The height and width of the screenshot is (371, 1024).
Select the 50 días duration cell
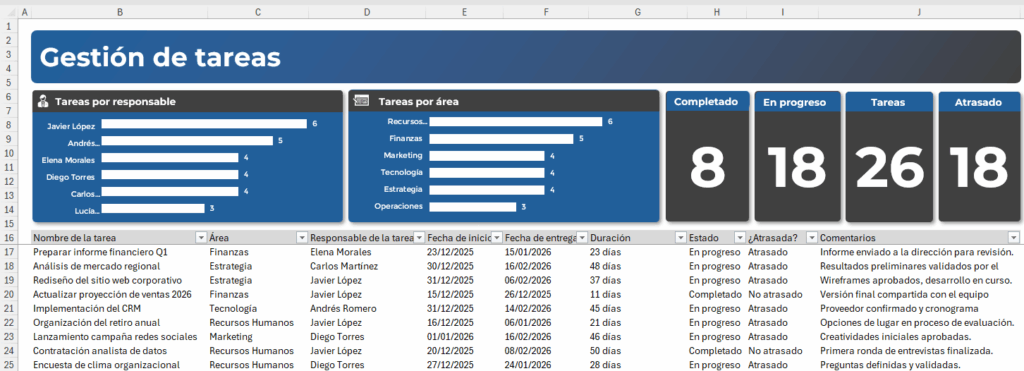(638, 351)
